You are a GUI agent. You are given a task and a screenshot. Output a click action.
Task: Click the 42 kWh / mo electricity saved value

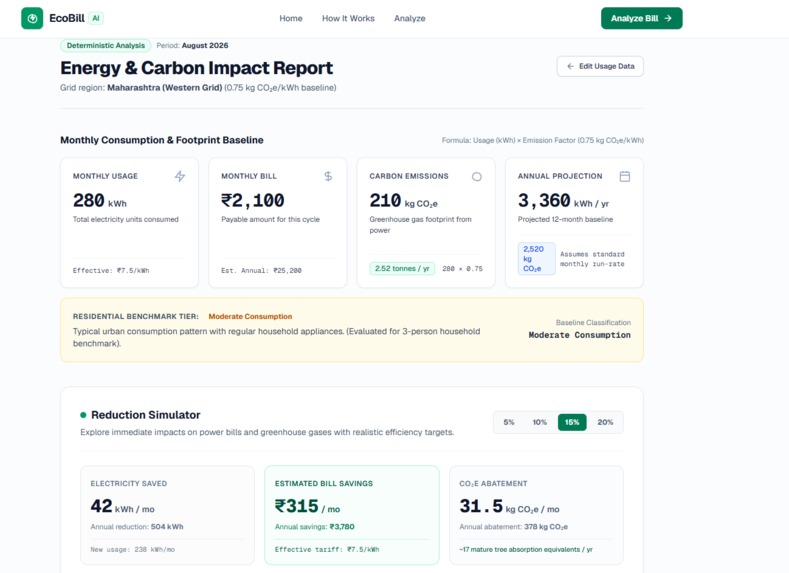point(122,506)
